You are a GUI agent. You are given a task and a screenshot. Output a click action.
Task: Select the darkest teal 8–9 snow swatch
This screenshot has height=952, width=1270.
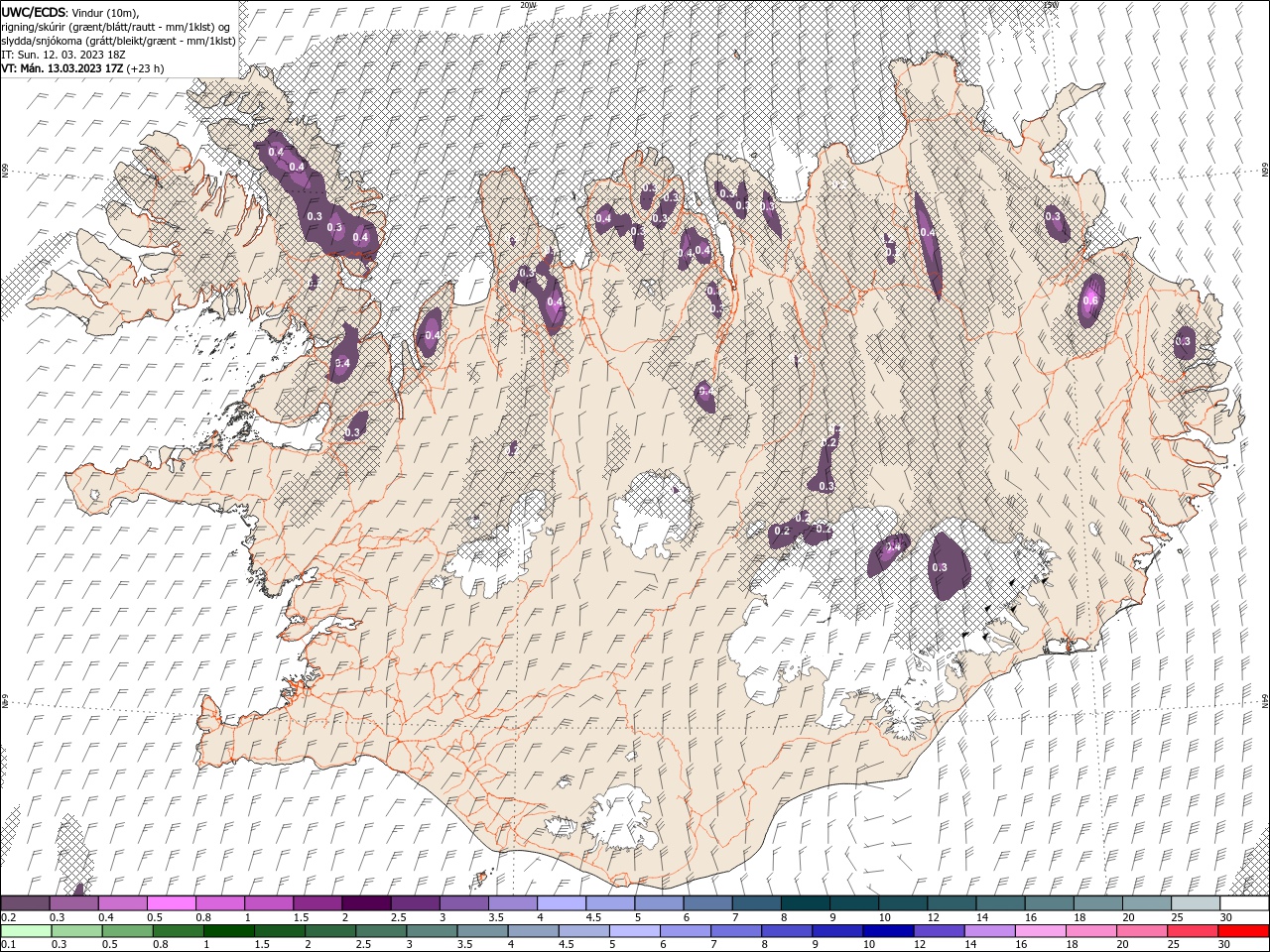806,903
